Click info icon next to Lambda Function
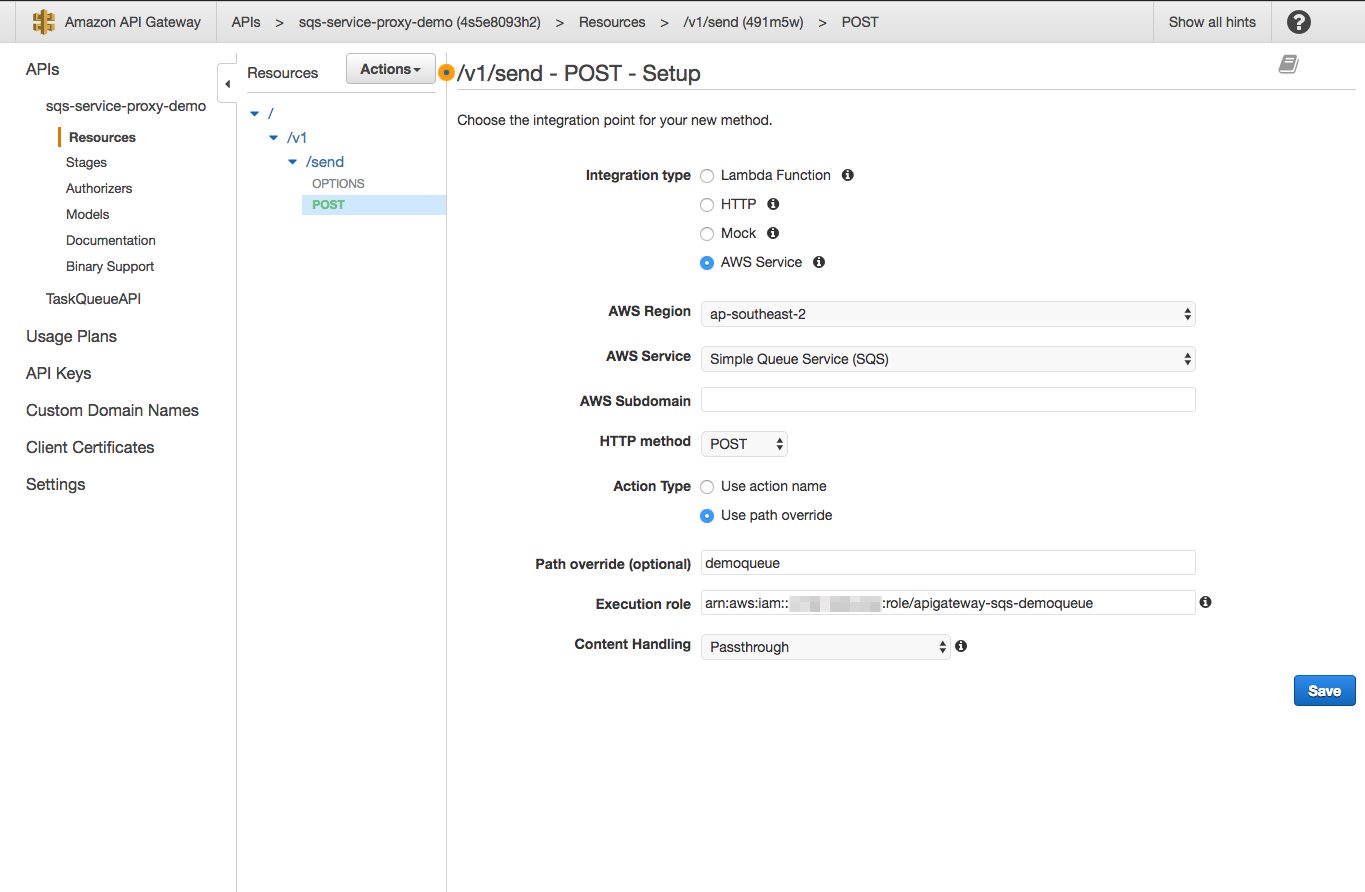This screenshot has width=1365, height=892. (848, 175)
